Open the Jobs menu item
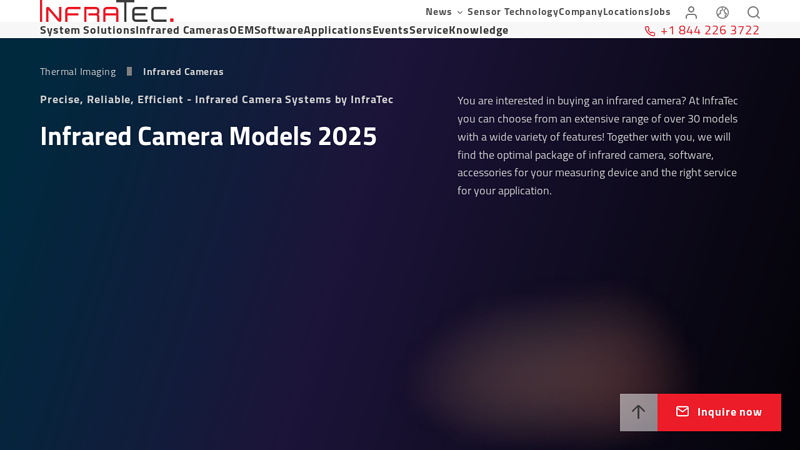 click(x=660, y=12)
